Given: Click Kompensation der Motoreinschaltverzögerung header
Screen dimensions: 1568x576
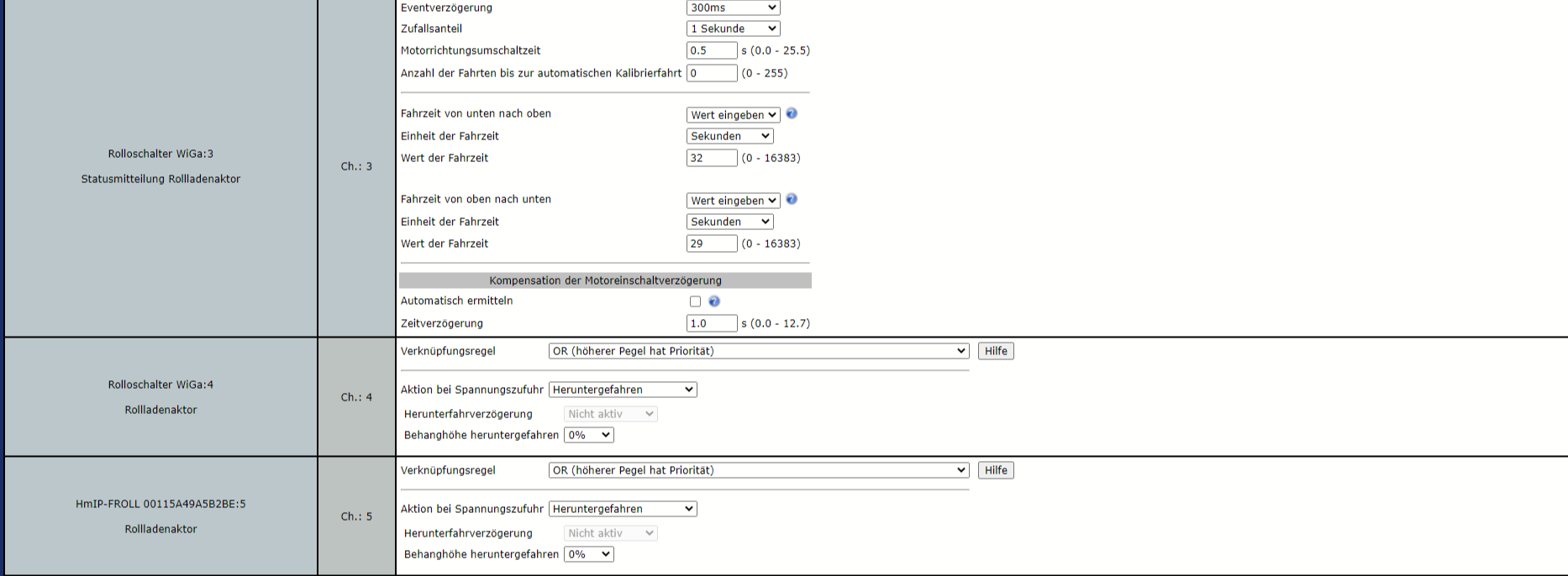Looking at the screenshot, I should (605, 280).
